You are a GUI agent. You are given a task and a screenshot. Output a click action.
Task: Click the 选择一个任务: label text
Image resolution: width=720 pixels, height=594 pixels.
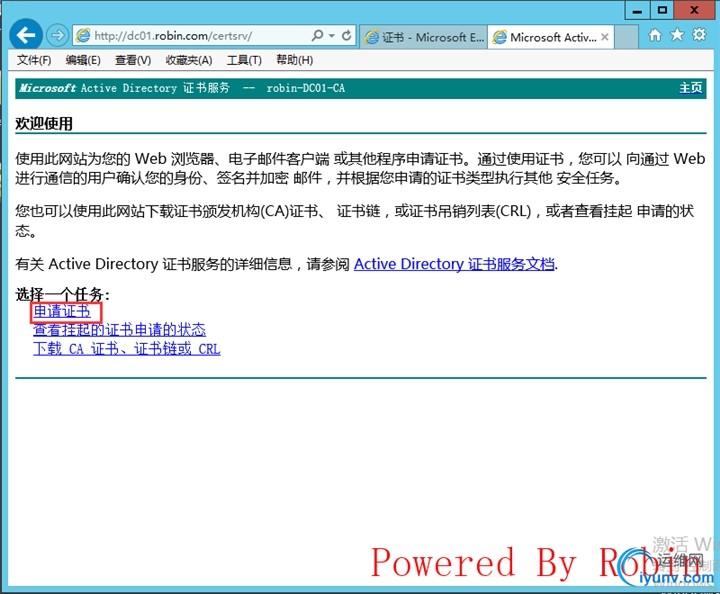pos(62,294)
